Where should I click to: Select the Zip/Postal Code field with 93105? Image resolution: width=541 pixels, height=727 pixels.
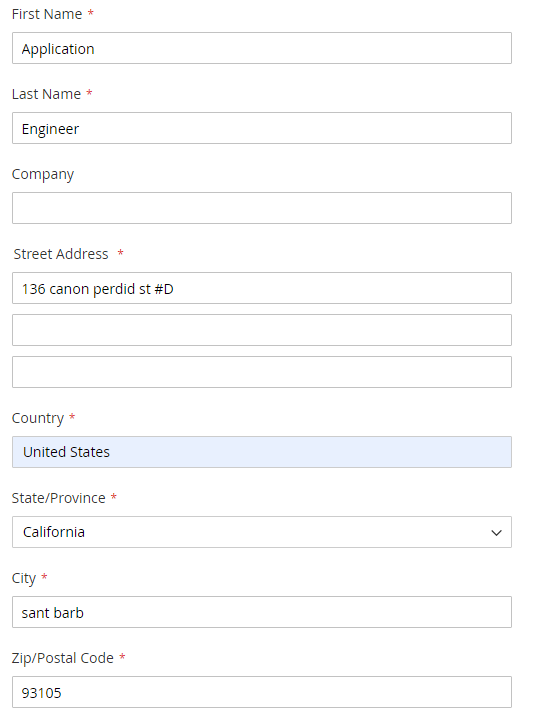[x=262, y=692]
